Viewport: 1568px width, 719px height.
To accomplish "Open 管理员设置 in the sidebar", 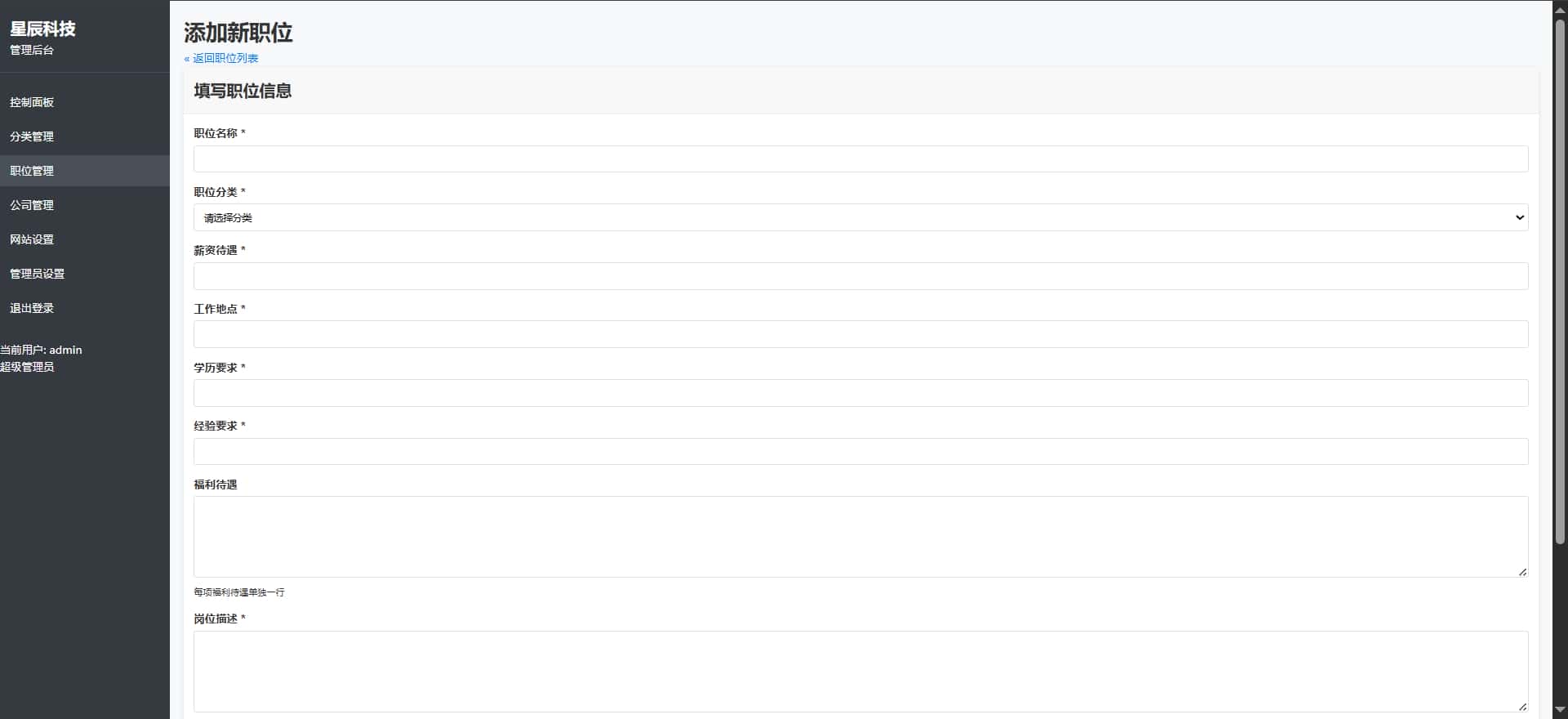I will (x=37, y=274).
